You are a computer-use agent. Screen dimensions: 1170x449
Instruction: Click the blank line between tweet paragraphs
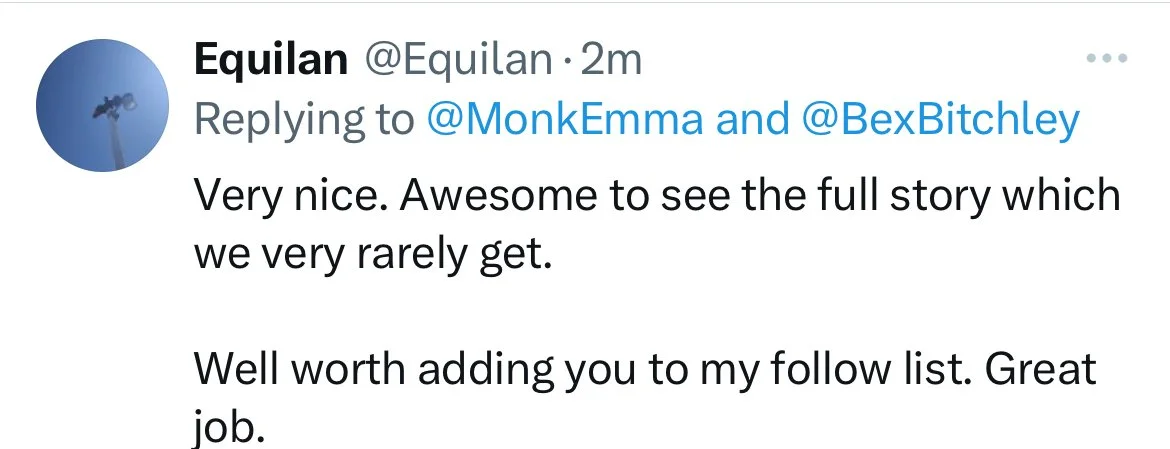[x=600, y=311]
